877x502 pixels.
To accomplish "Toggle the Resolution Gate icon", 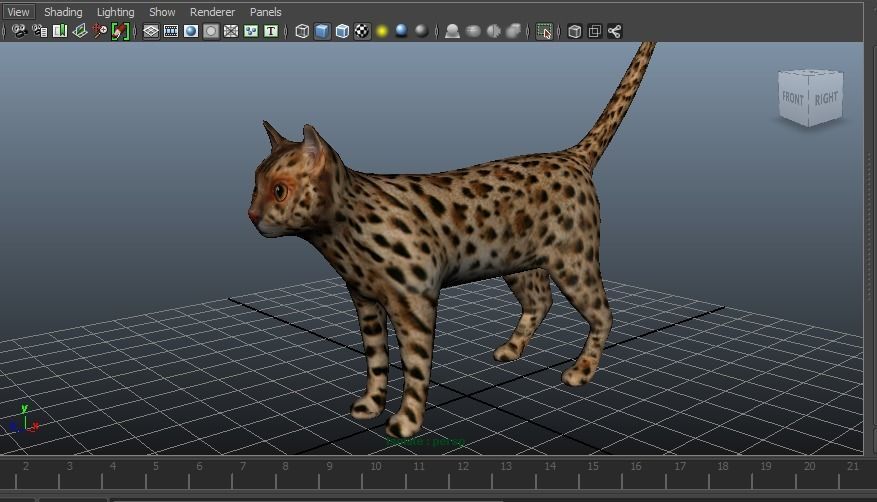I will pyautogui.click(x=191, y=31).
